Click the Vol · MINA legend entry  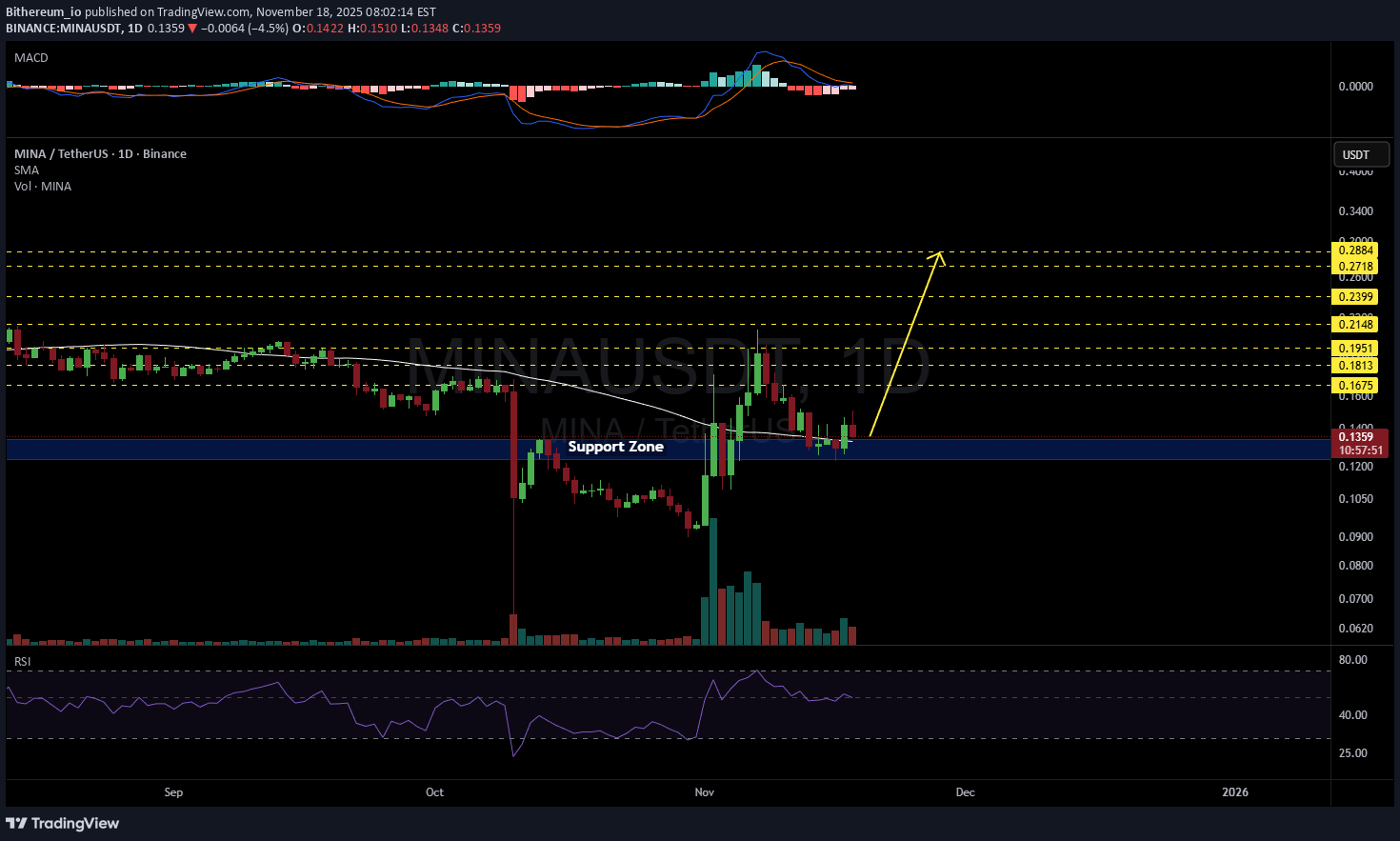[43, 187]
